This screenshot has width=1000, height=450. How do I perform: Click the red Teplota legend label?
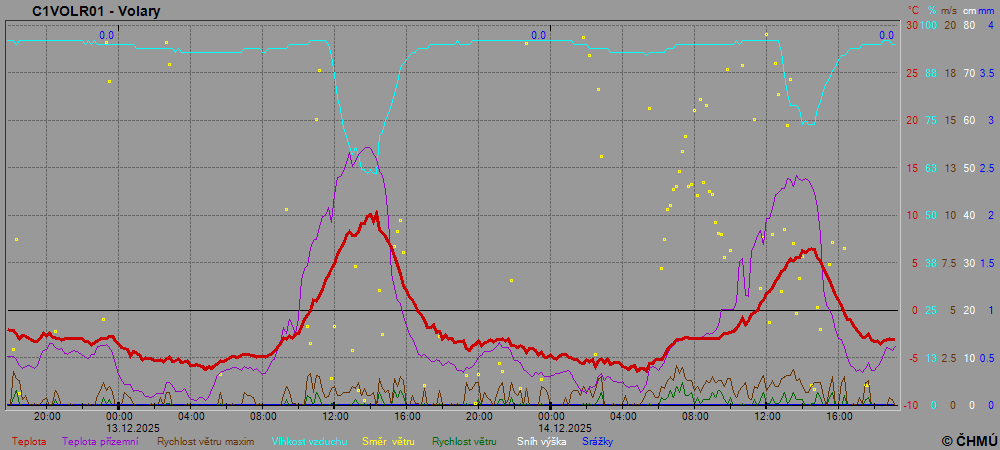(x=29, y=441)
